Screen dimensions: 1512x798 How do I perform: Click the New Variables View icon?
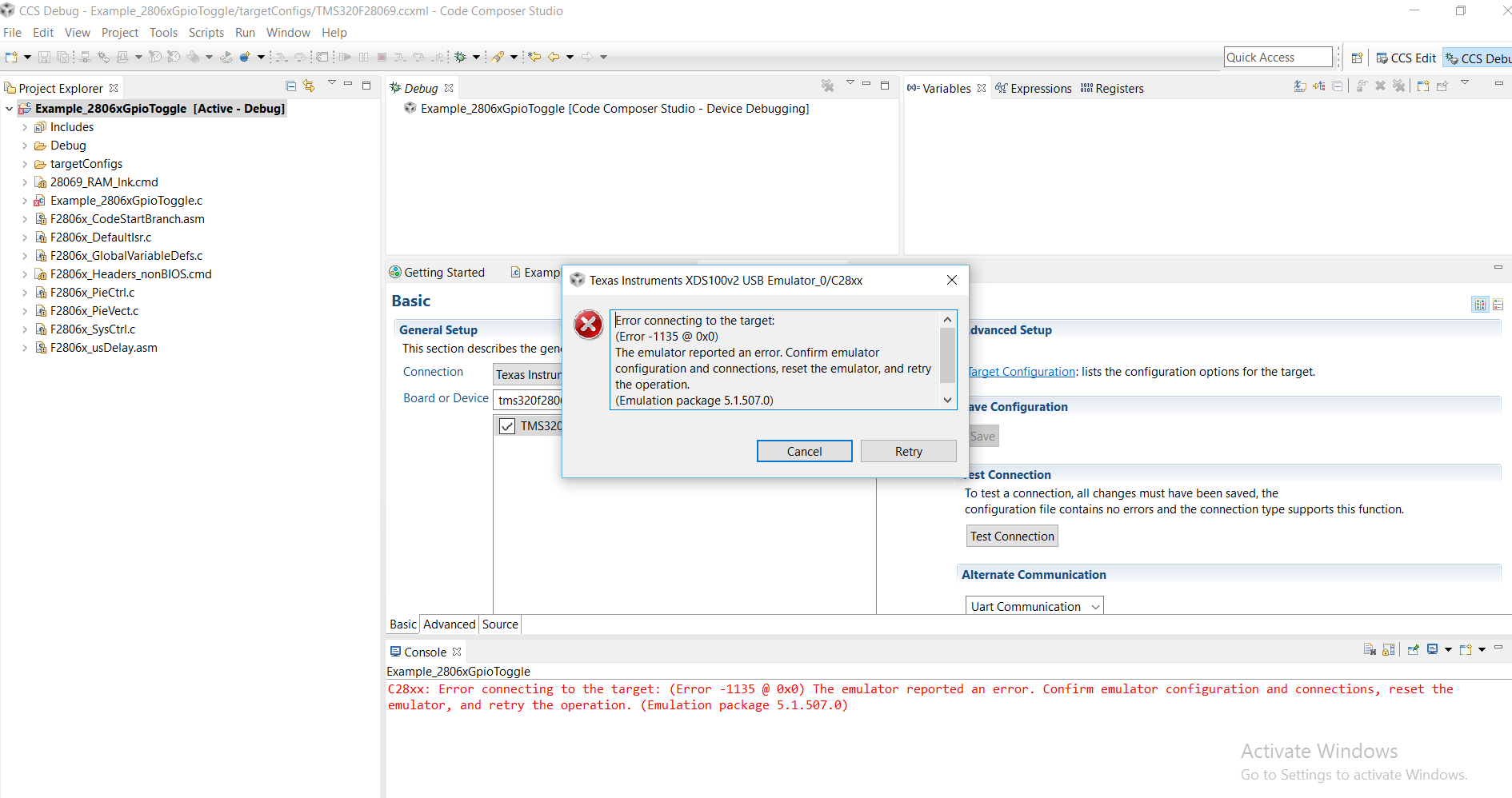(1423, 86)
